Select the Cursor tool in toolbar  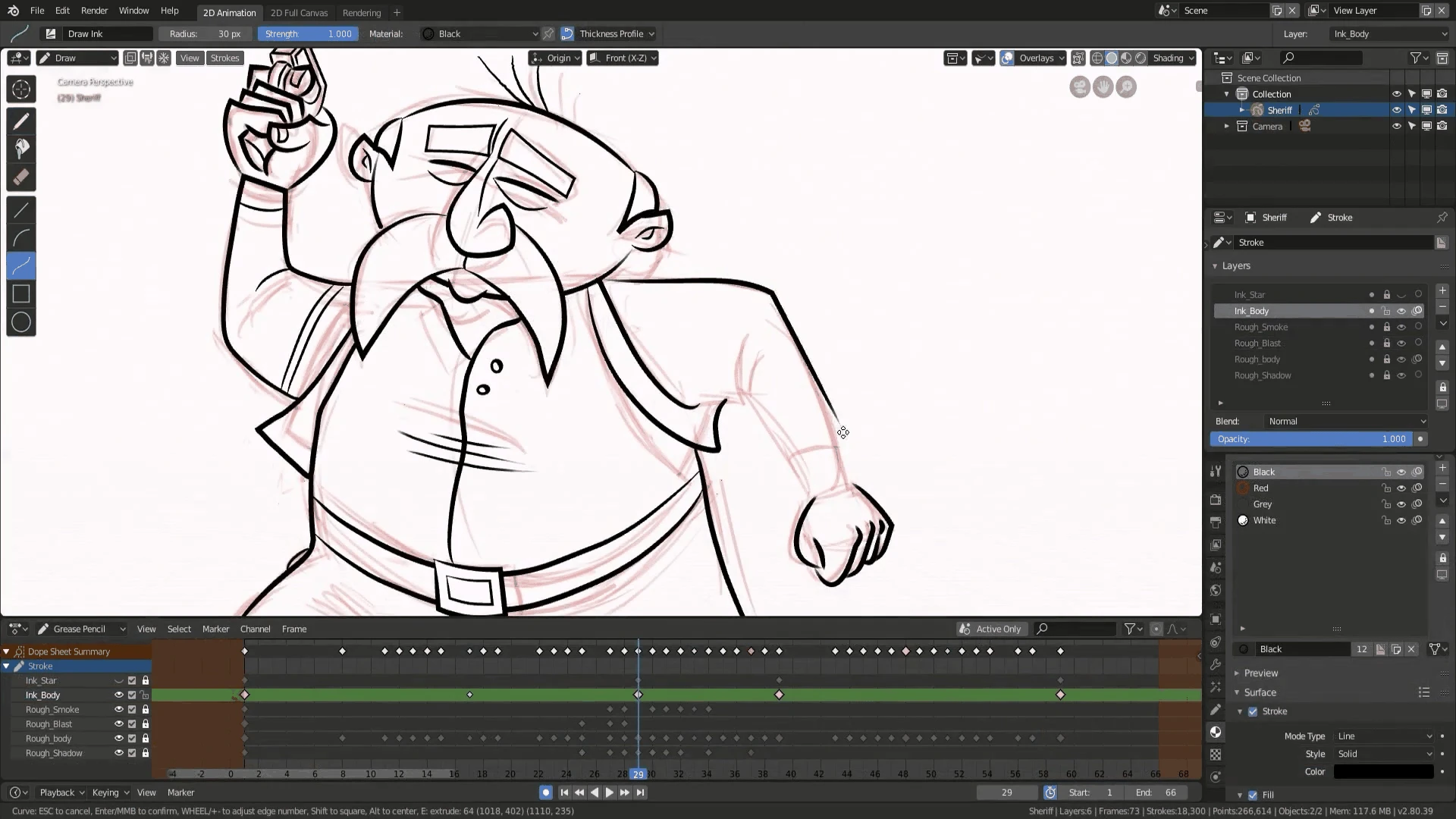point(21,89)
